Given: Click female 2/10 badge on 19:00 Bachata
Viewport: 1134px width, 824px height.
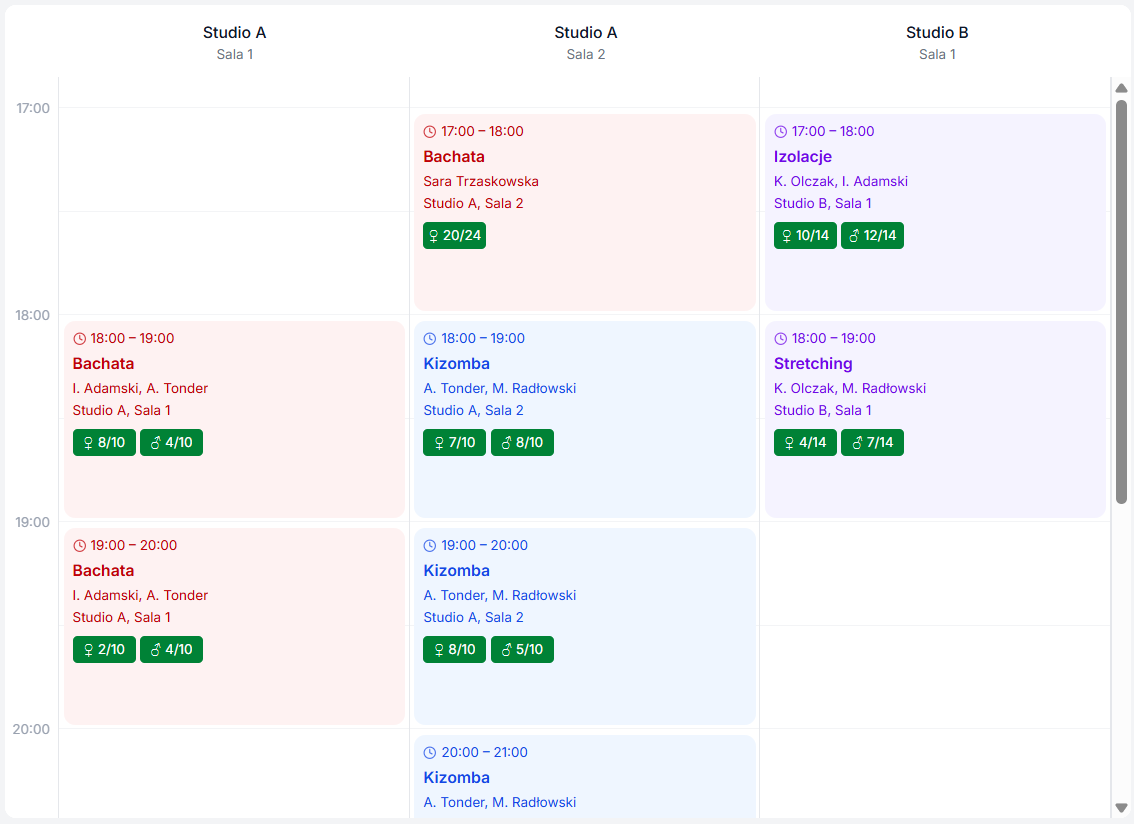Looking at the screenshot, I should point(104,650).
